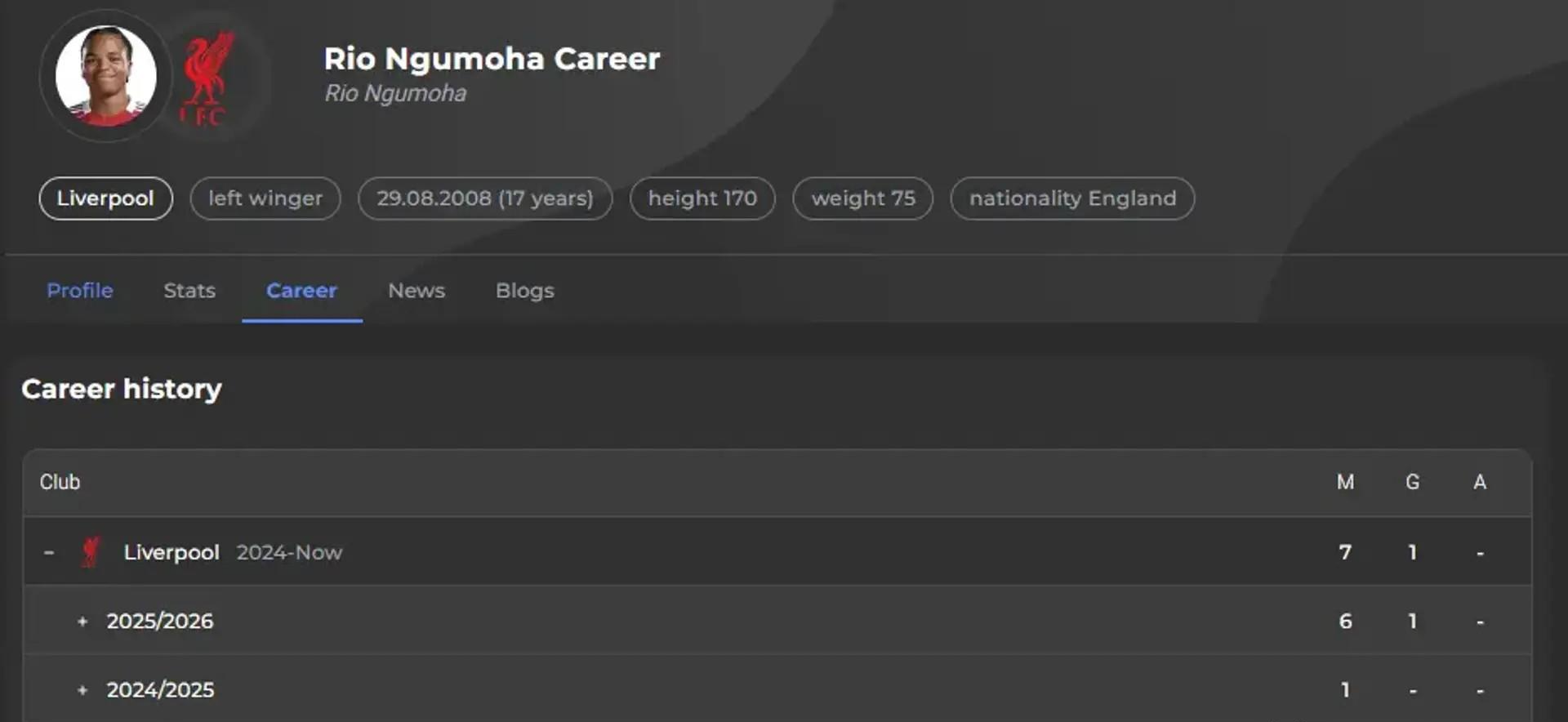This screenshot has width=1568, height=722.
Task: Click the Liverpool club pill button
Action: coord(105,198)
